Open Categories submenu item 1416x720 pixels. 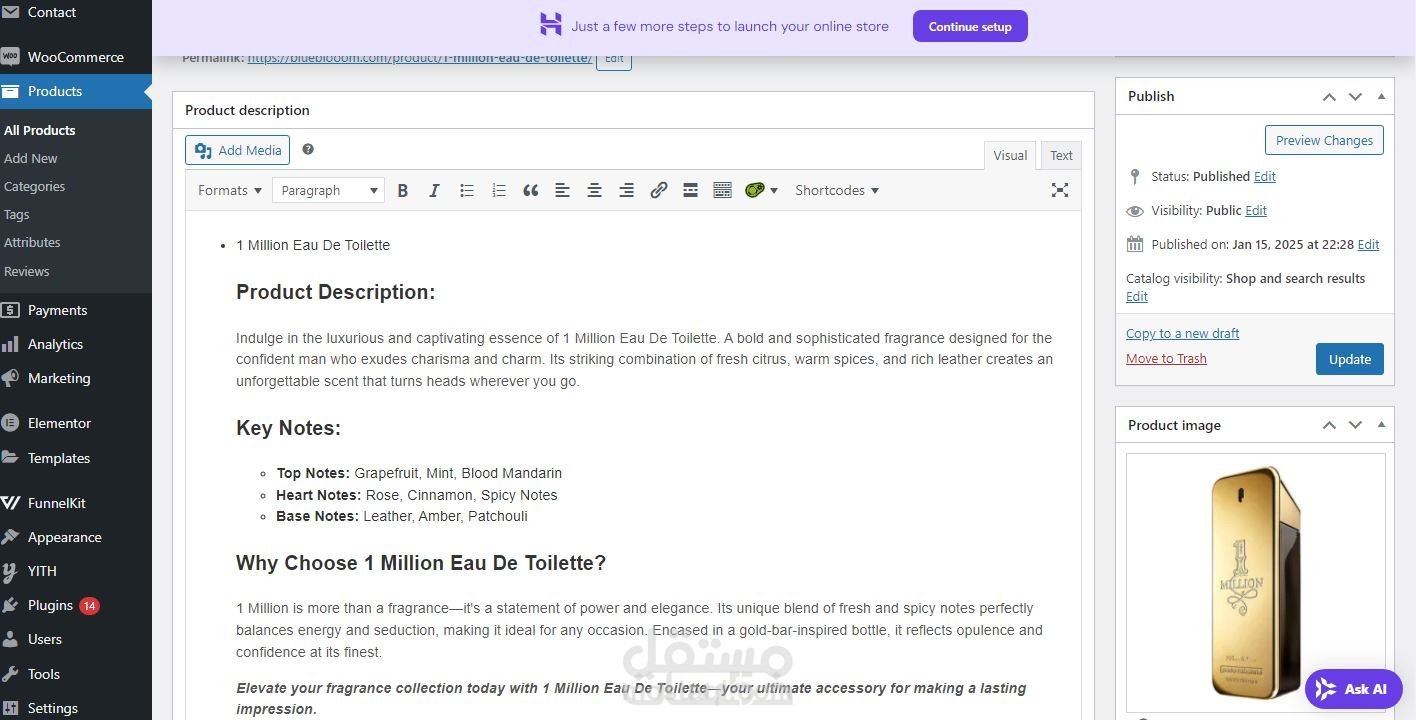click(35, 186)
